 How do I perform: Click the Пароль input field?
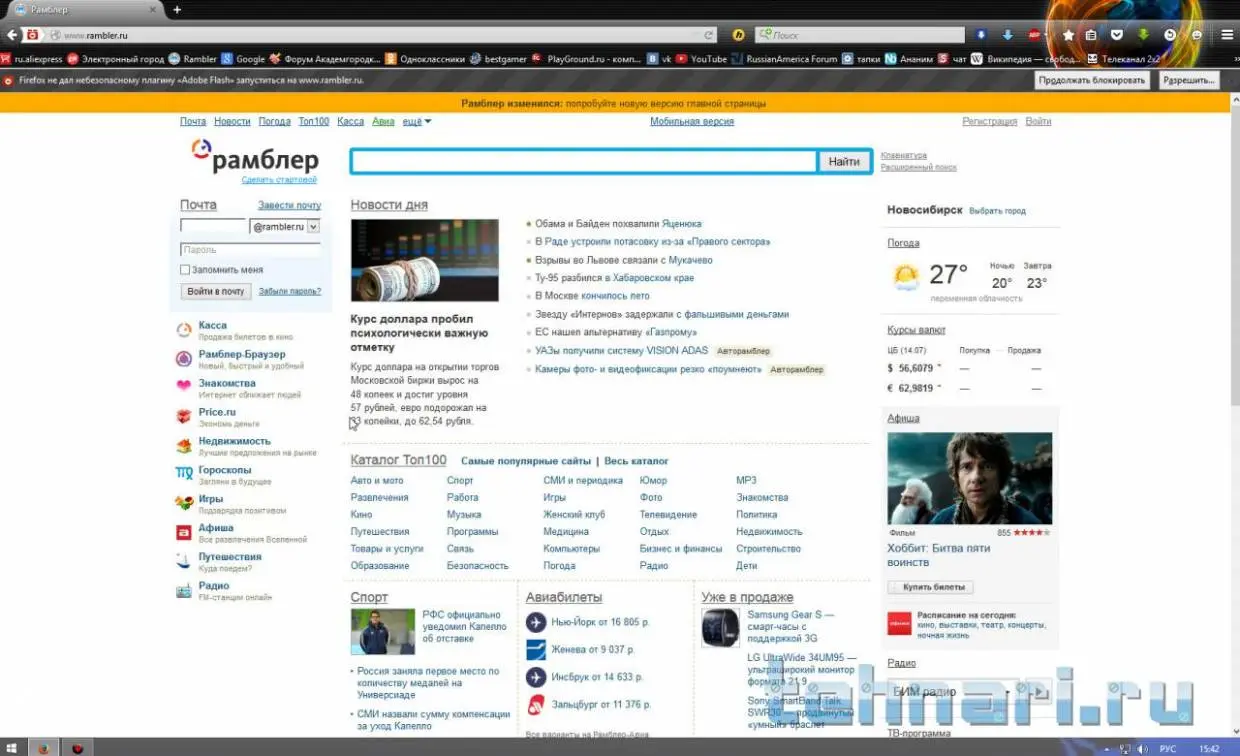click(x=250, y=250)
